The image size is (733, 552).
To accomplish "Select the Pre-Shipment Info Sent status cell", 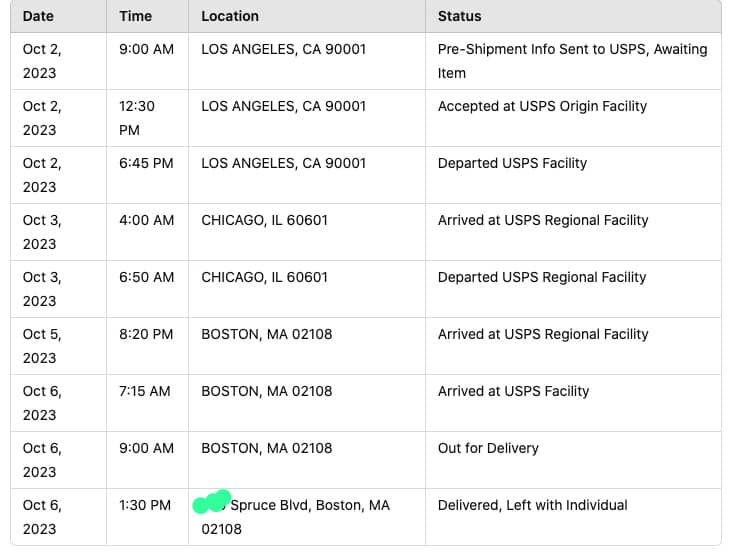I will click(x=572, y=61).
